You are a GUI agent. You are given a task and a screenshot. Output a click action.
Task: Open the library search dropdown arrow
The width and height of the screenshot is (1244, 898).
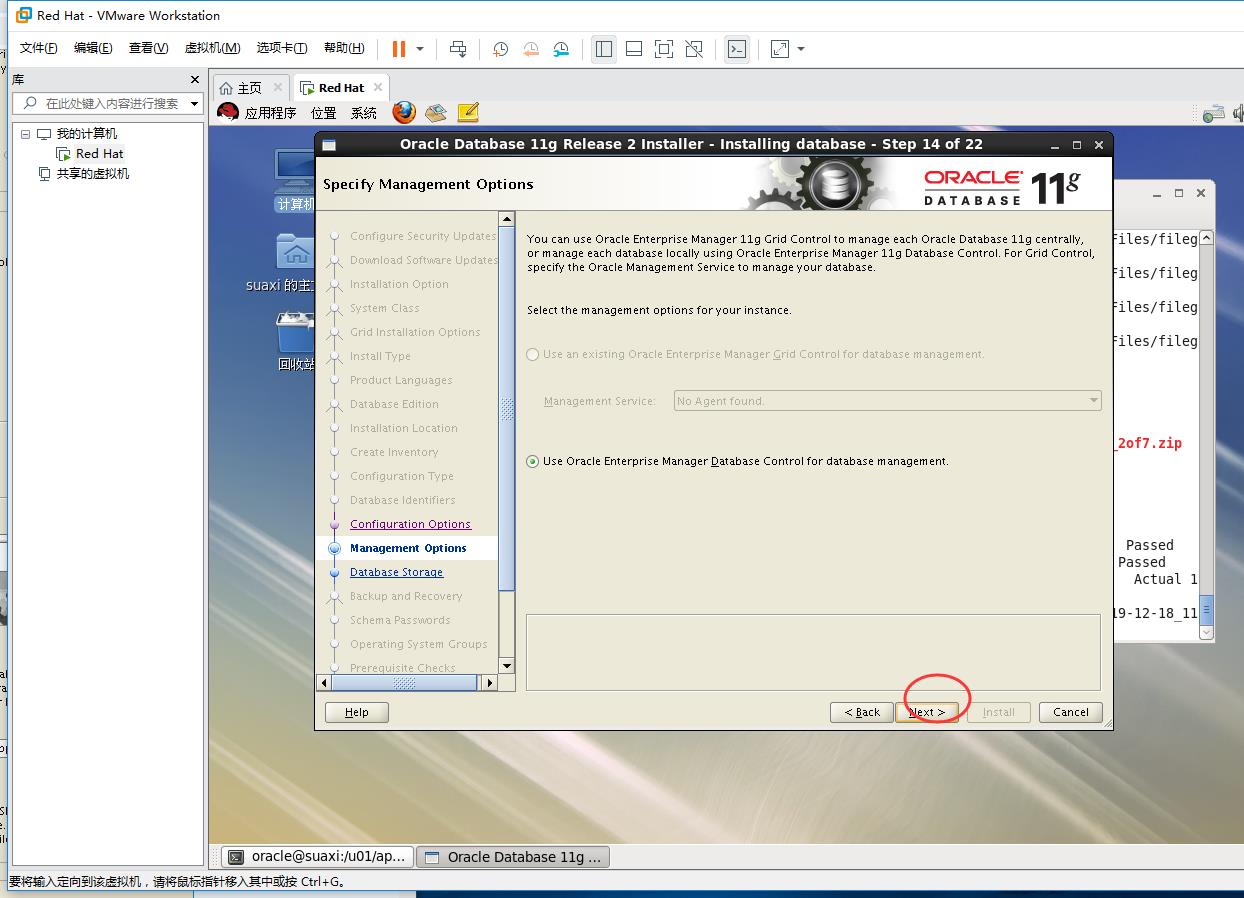click(194, 103)
